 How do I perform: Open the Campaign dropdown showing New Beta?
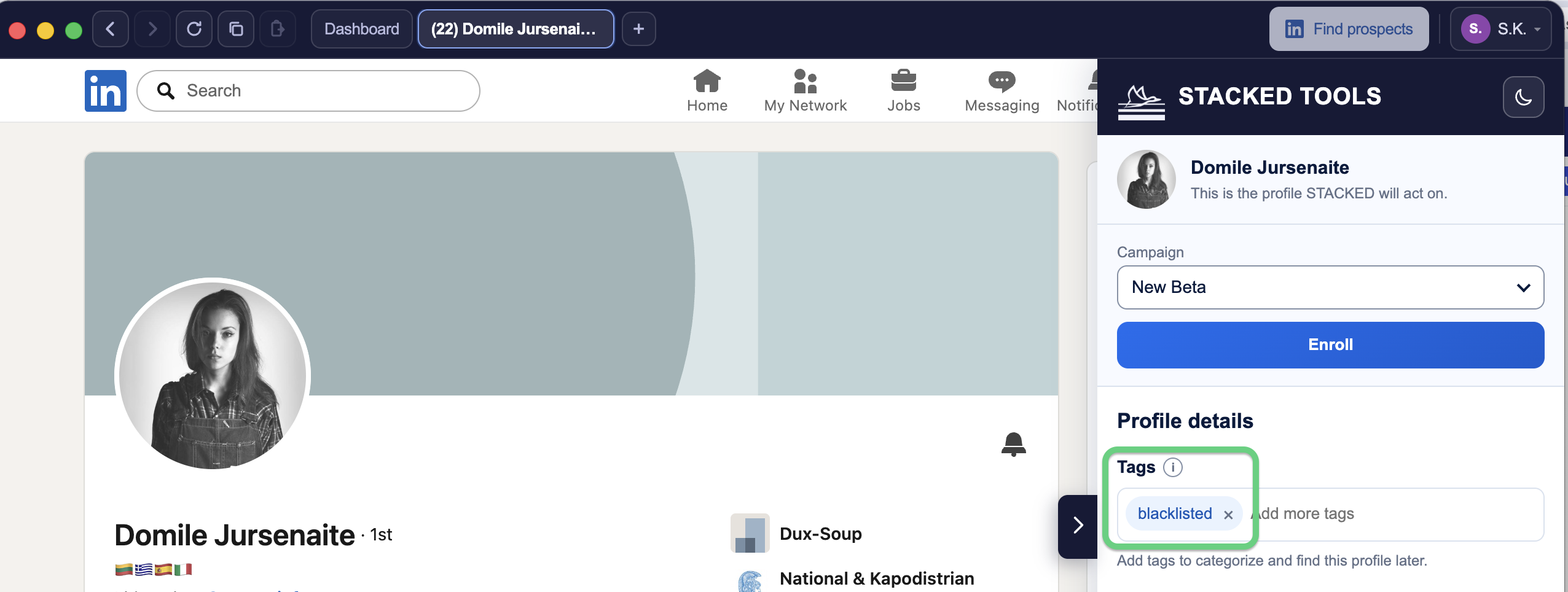tap(1331, 287)
